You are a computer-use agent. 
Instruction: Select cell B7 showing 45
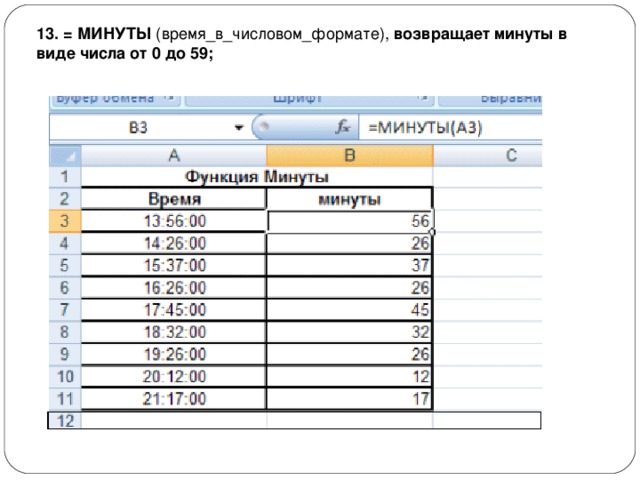pyautogui.click(x=350, y=310)
